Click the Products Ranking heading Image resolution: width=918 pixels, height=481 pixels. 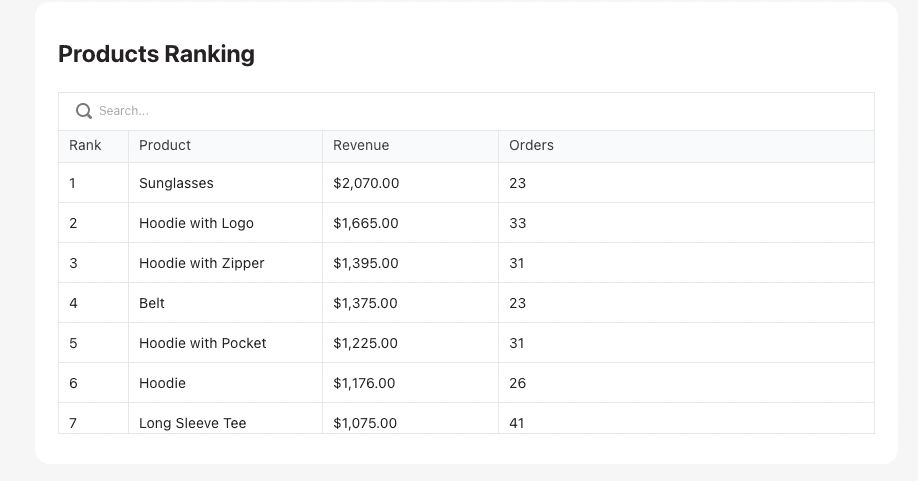tap(156, 54)
